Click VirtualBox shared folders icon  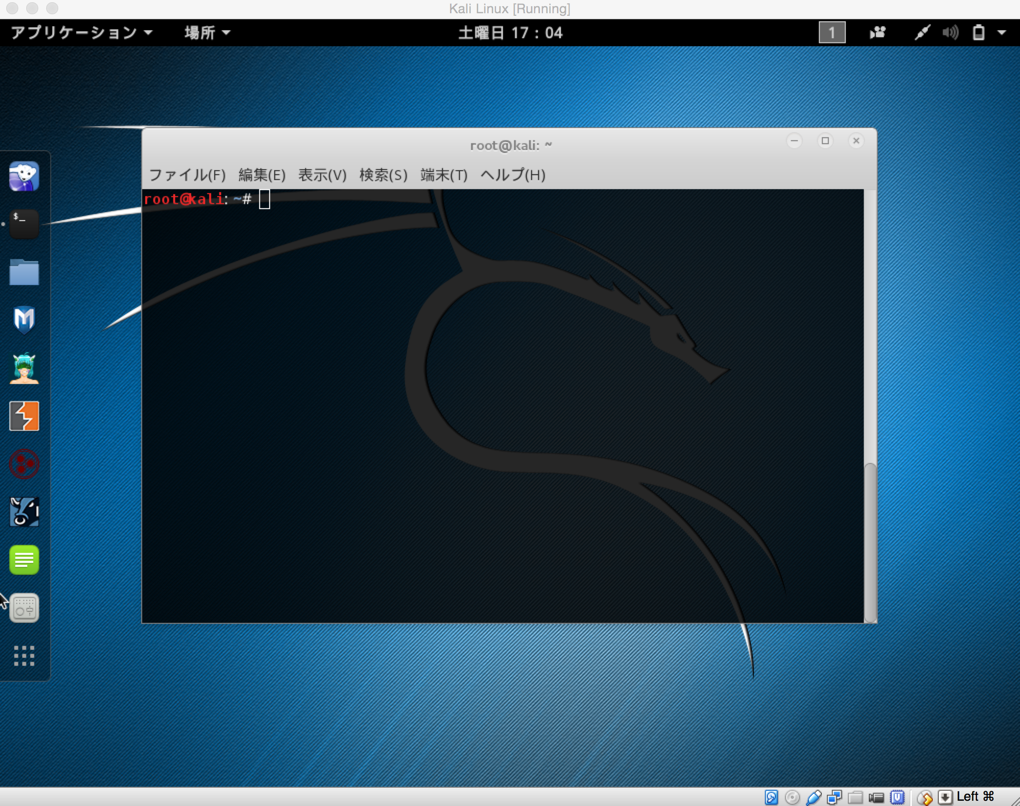click(x=855, y=797)
